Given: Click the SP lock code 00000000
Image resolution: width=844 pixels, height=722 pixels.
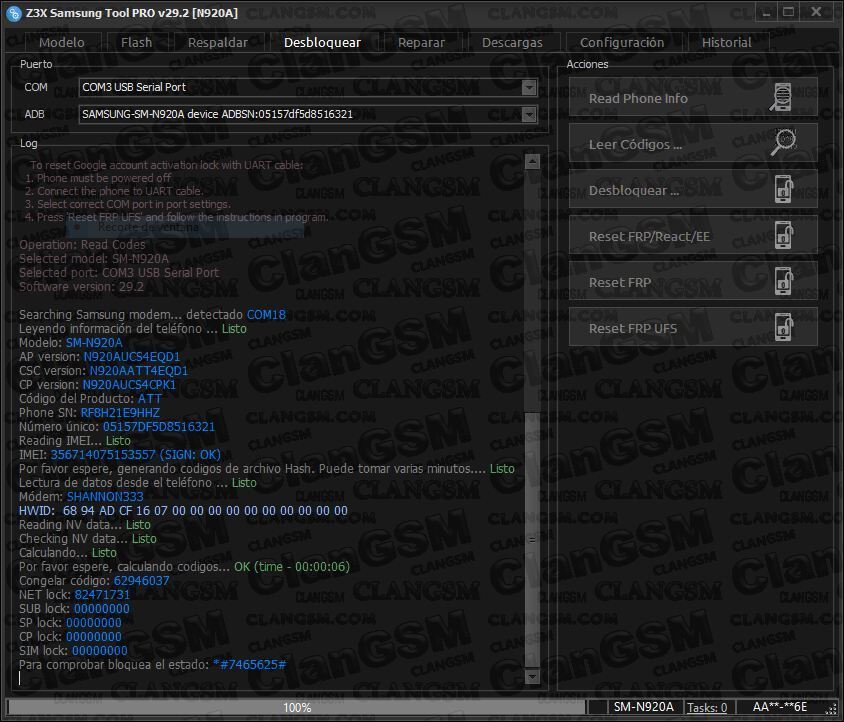Looking at the screenshot, I should 94,622.
